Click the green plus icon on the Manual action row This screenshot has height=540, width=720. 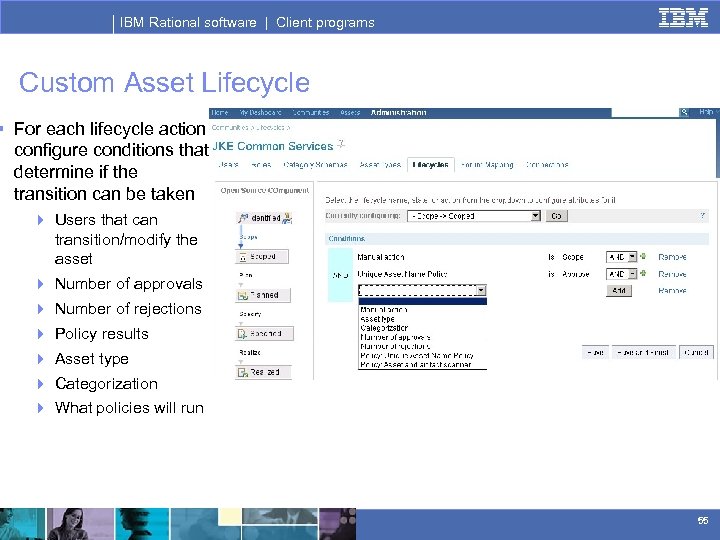pyautogui.click(x=643, y=256)
